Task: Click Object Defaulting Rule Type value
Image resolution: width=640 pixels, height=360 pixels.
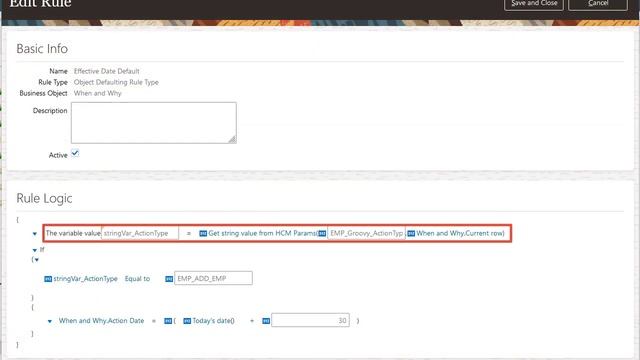Action: [116, 82]
